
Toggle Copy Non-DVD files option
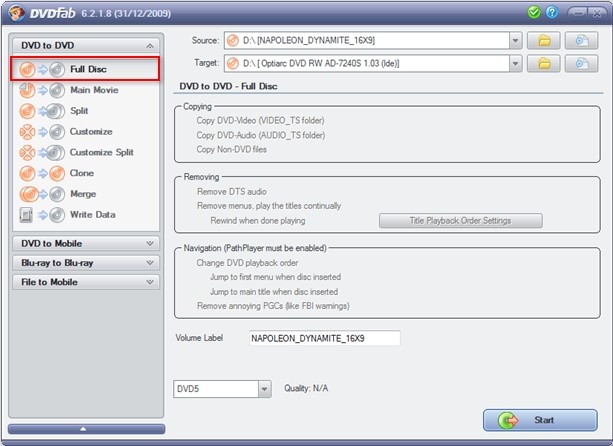tap(231, 150)
